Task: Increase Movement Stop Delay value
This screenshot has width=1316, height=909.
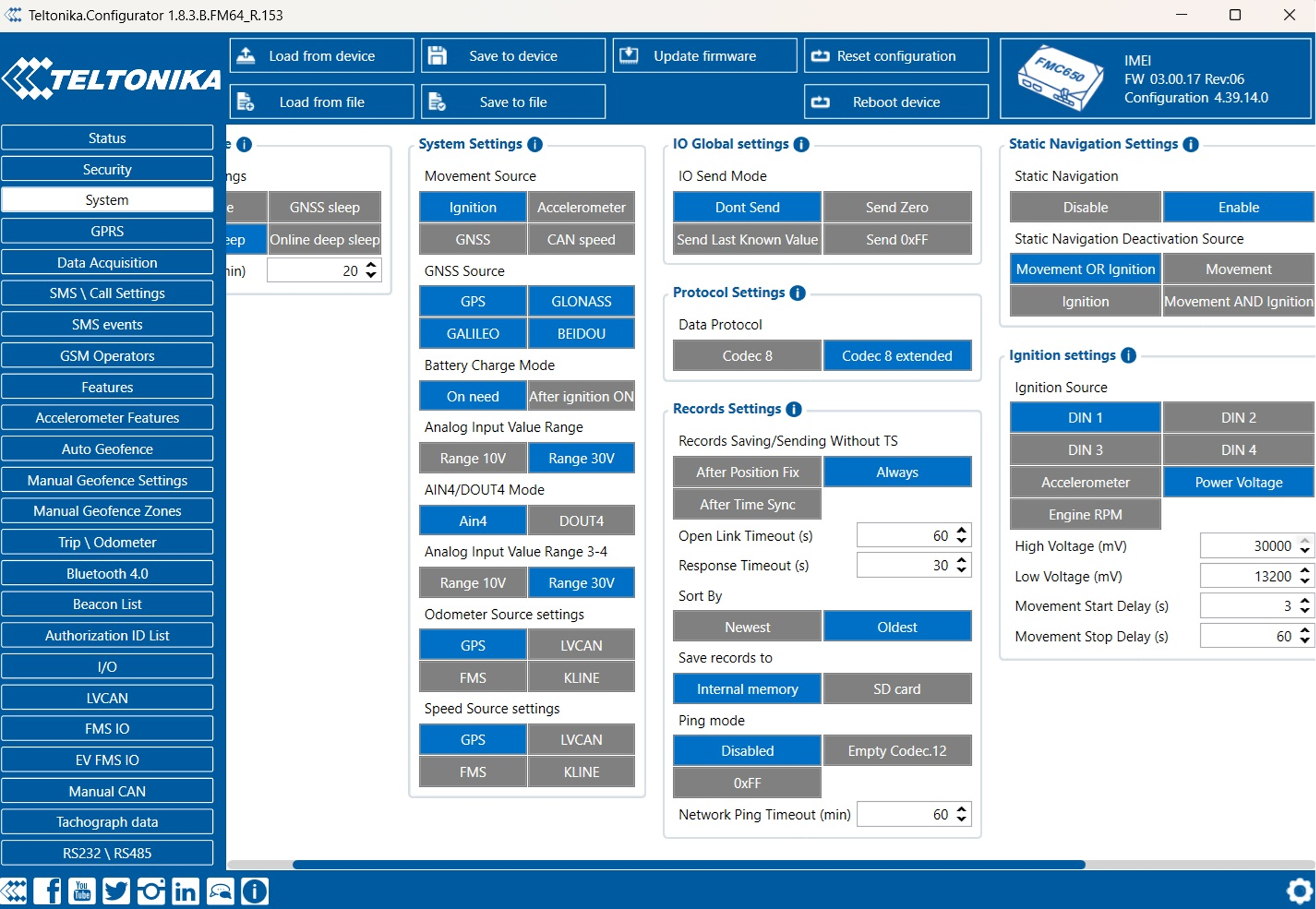Action: (1304, 631)
